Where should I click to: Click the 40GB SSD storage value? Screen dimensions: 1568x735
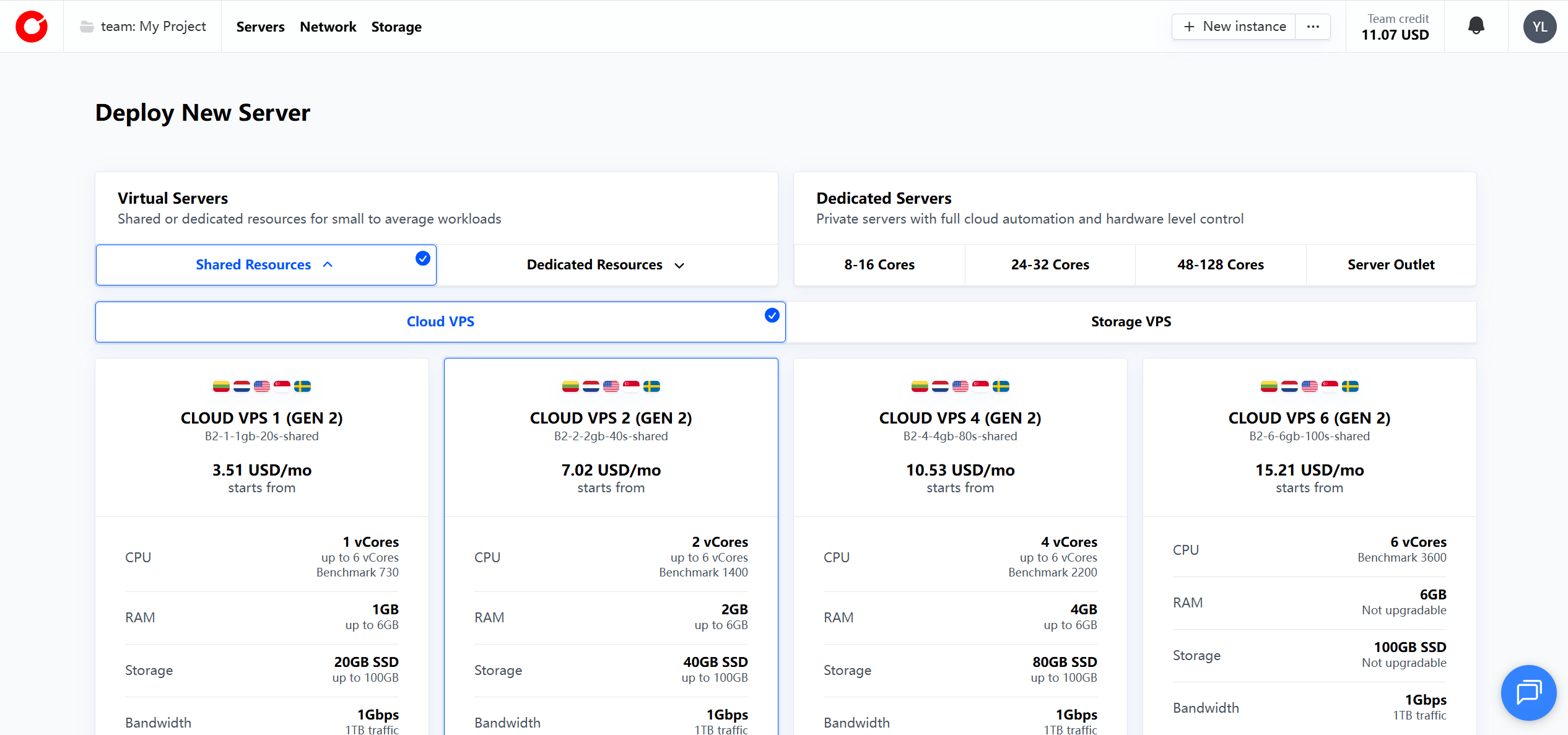point(715,662)
